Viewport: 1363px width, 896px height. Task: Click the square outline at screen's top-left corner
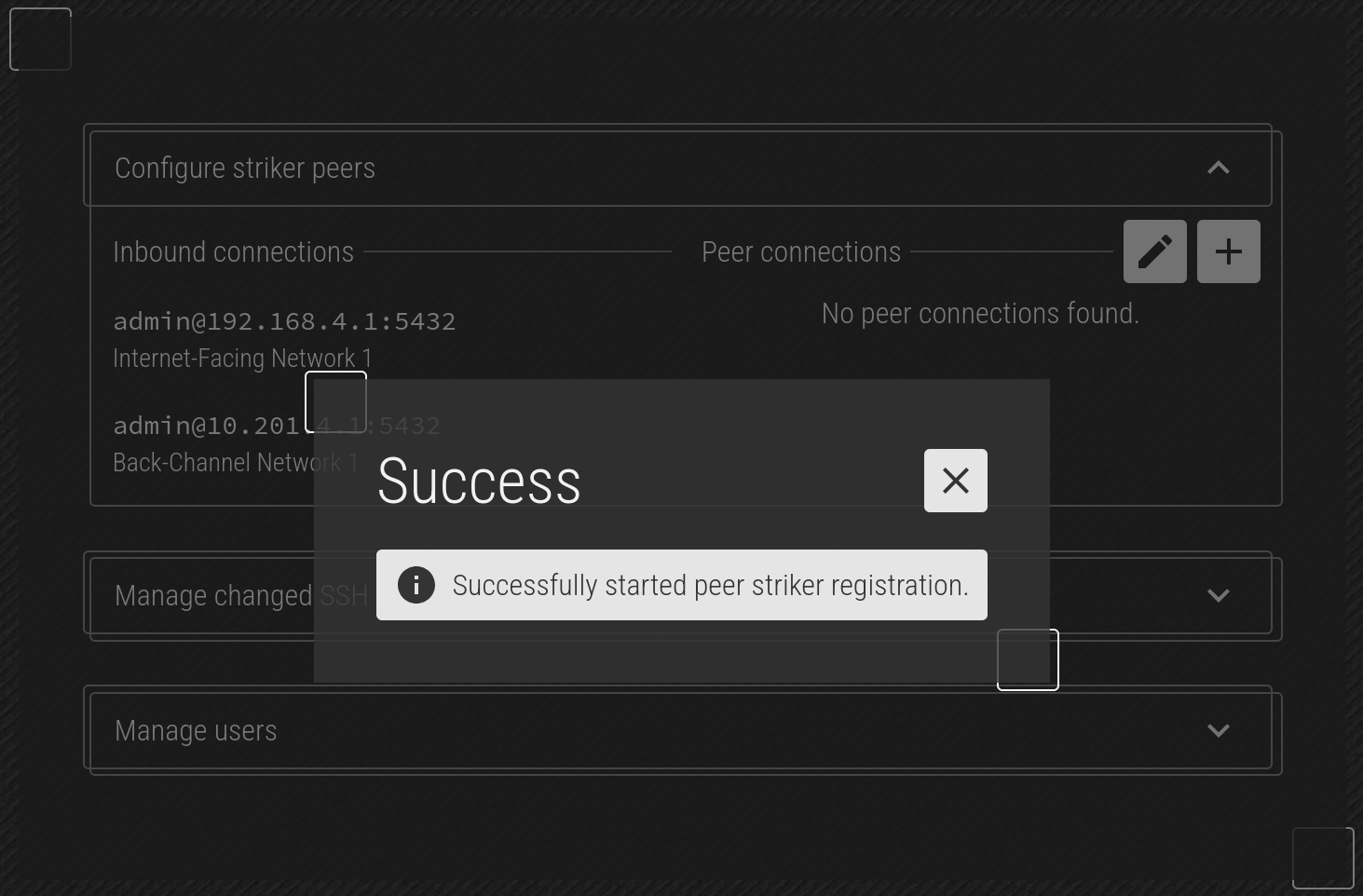[40, 39]
